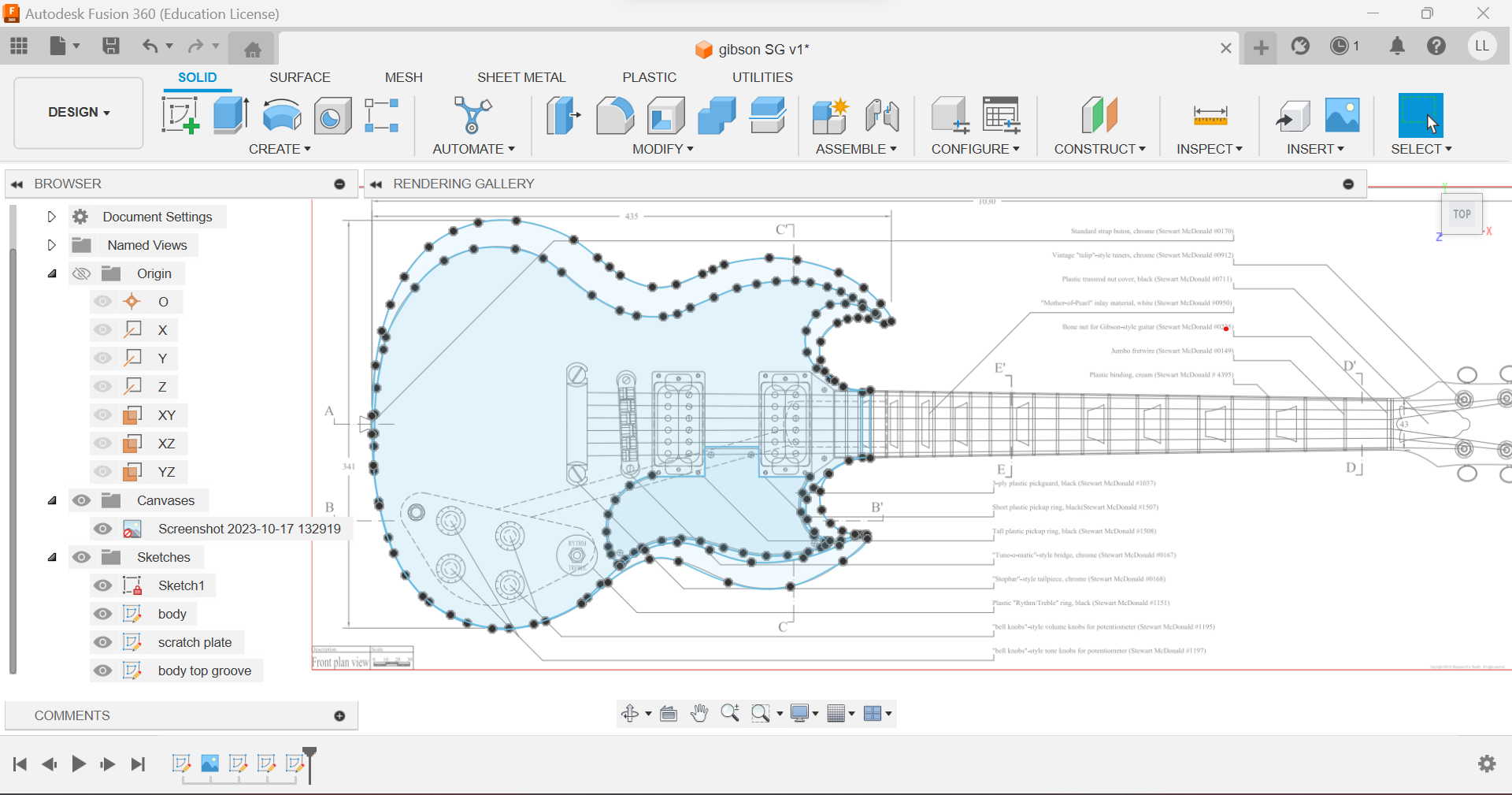Viewport: 1512px width, 795px height.
Task: Open the Data Panel grid icon
Action: 19,46
